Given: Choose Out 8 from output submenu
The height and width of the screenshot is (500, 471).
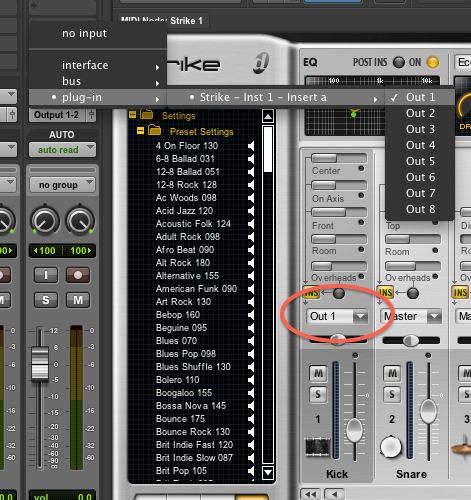Looking at the screenshot, I should 420,209.
